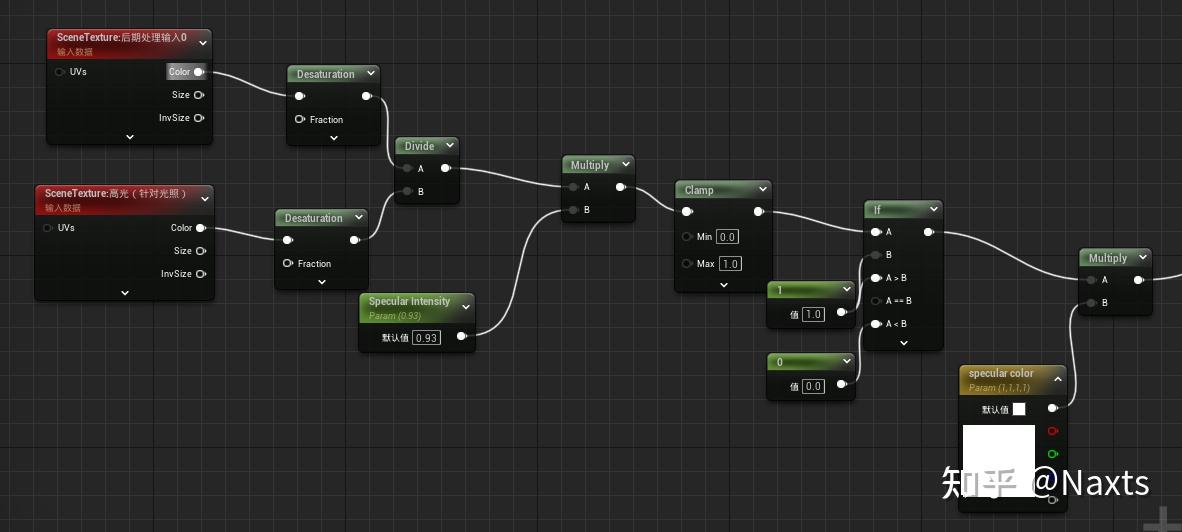The image size is (1182, 532).
Task: Click output pin of Desaturation fed by 高光 texture
Action: click(354, 240)
